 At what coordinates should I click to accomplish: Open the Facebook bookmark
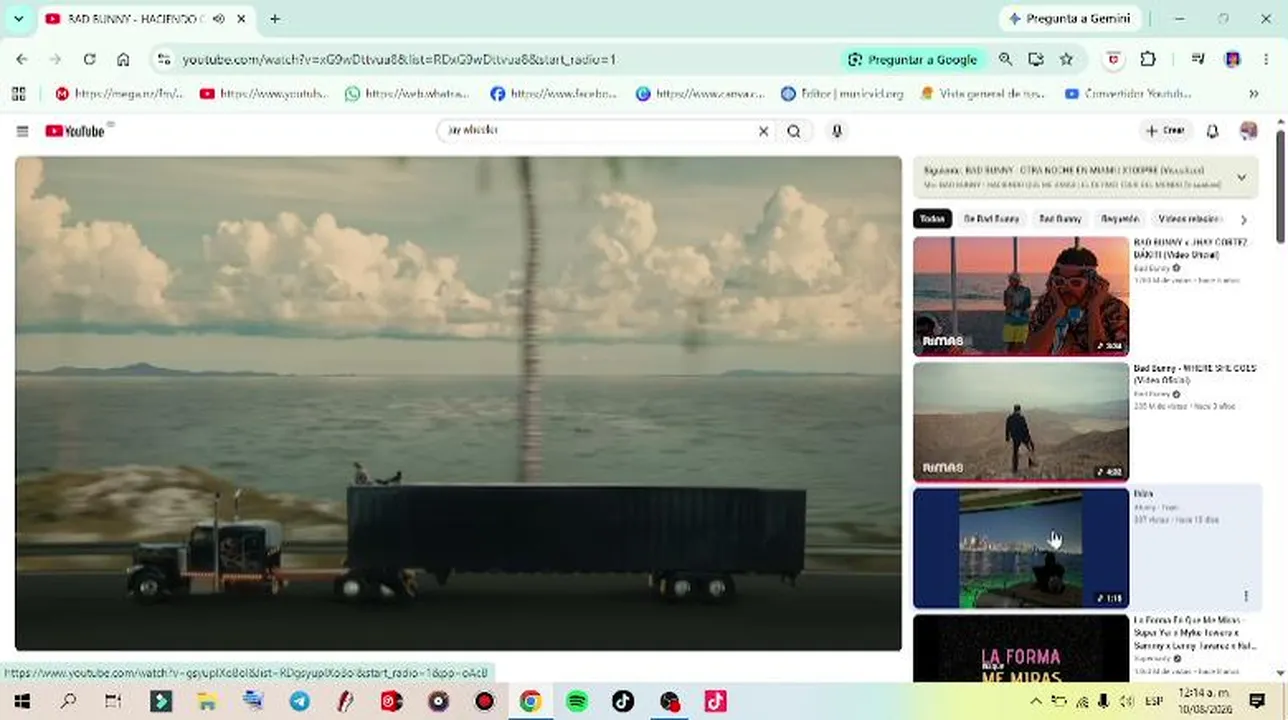click(x=553, y=94)
